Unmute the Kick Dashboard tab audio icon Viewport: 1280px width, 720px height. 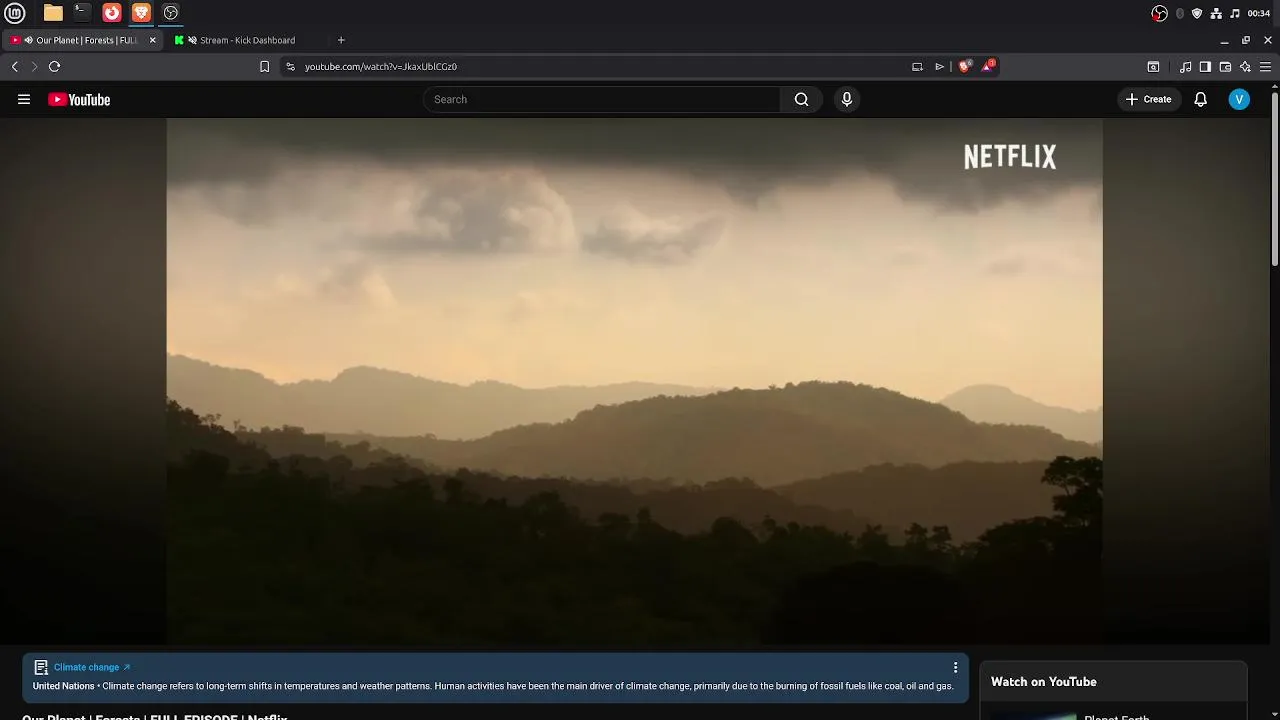tap(192, 40)
